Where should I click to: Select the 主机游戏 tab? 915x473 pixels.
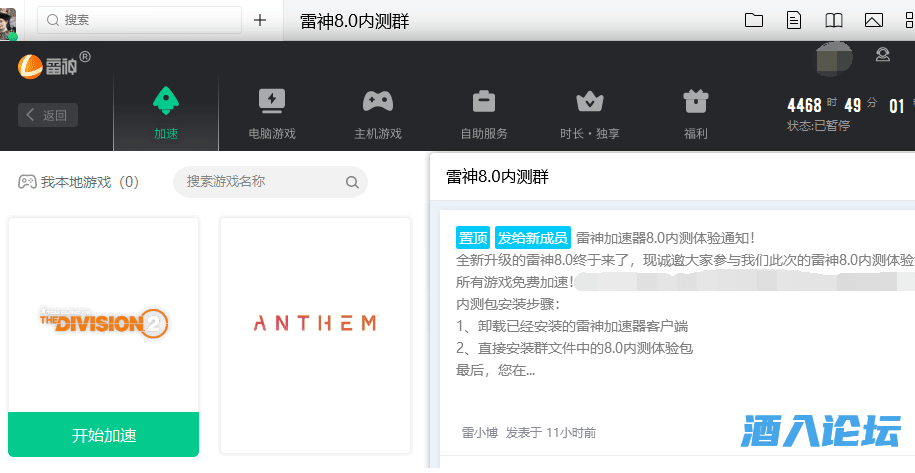tap(378, 112)
